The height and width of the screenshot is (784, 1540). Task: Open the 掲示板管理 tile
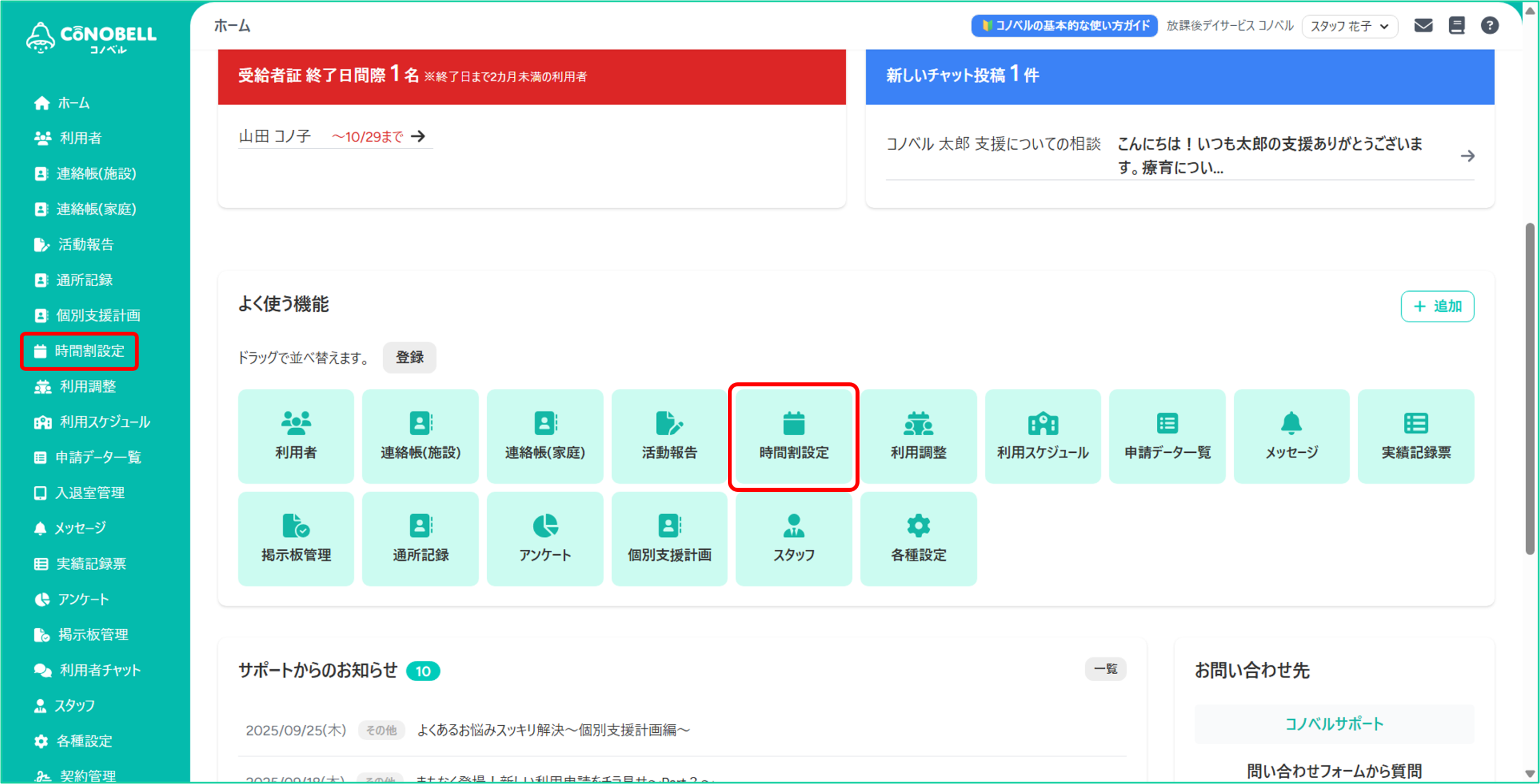click(x=296, y=539)
